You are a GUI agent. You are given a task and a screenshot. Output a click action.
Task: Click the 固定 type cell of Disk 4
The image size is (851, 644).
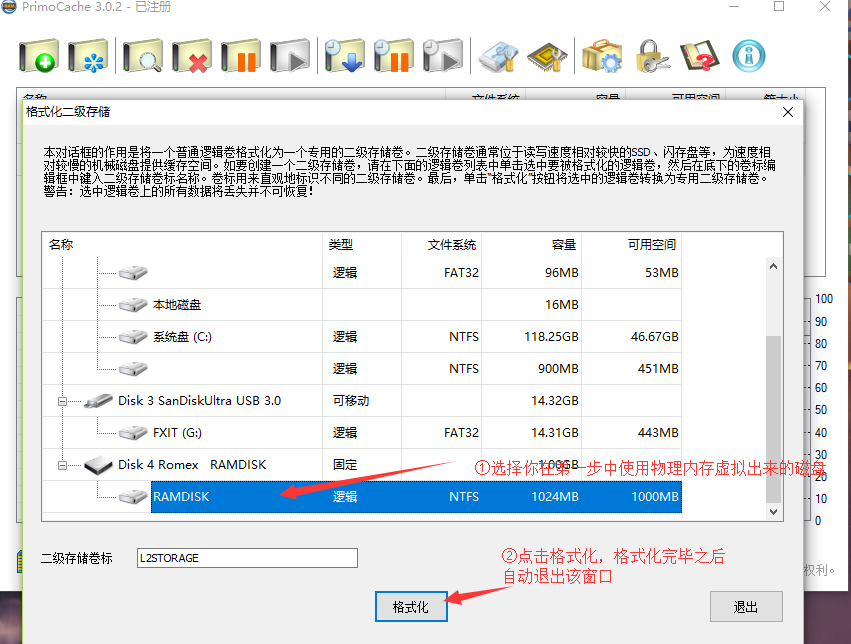(345, 465)
